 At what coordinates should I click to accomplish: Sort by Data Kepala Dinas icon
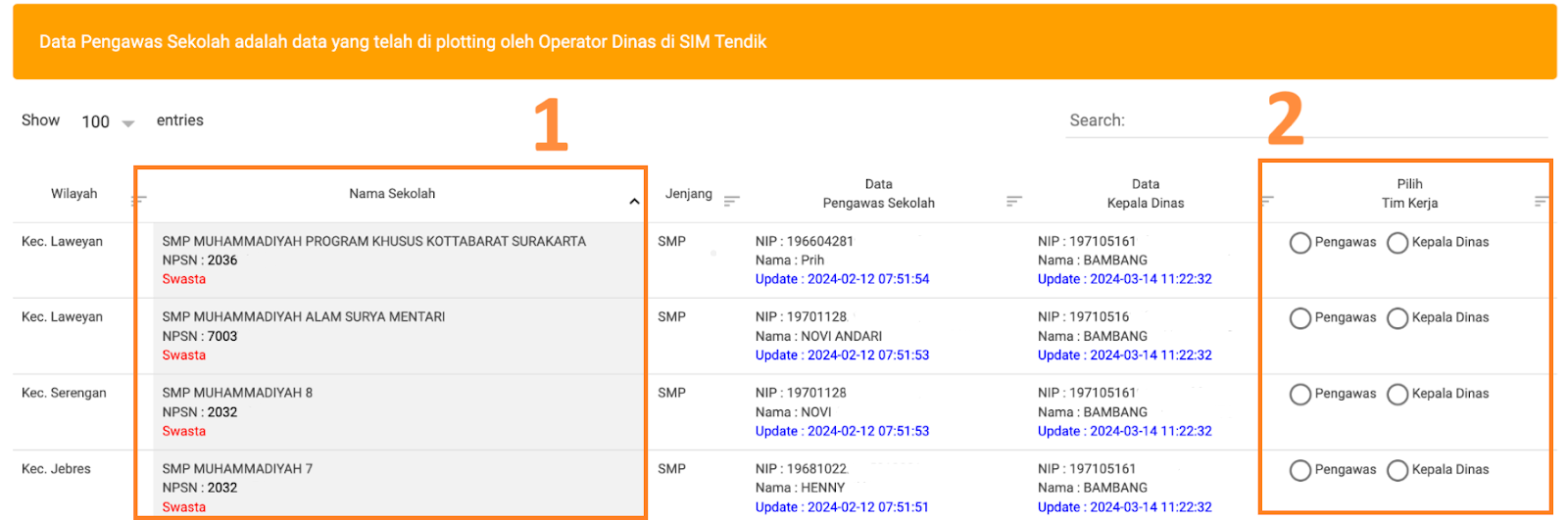[x=1267, y=201]
